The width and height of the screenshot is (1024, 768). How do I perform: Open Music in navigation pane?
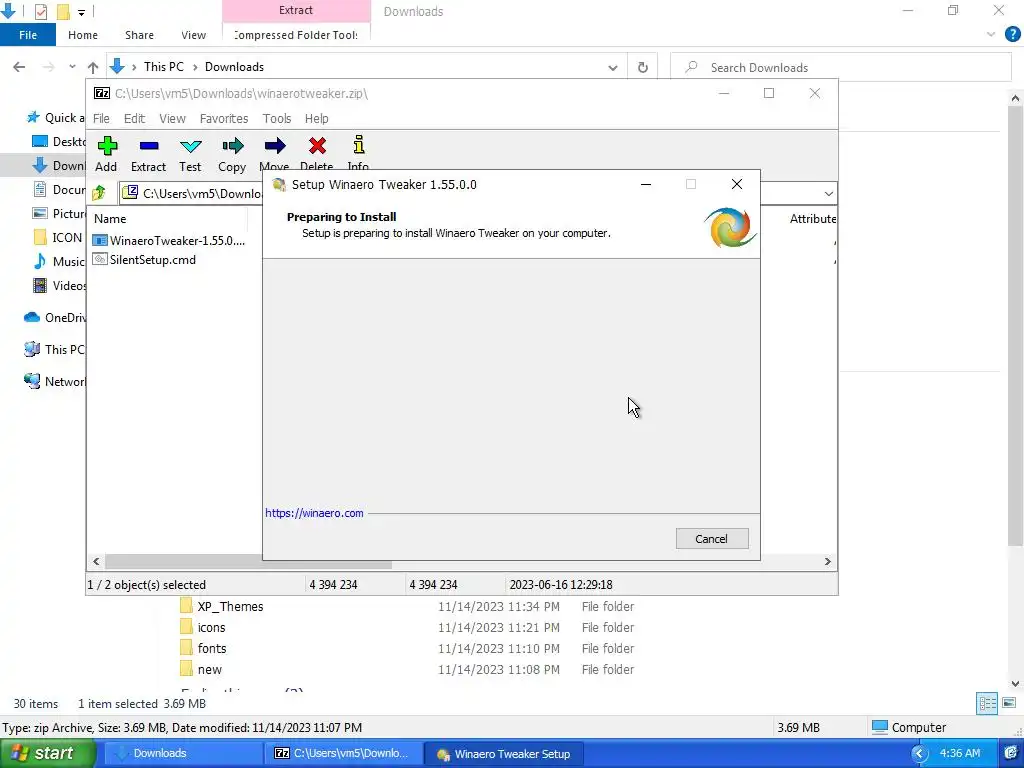(x=59, y=261)
